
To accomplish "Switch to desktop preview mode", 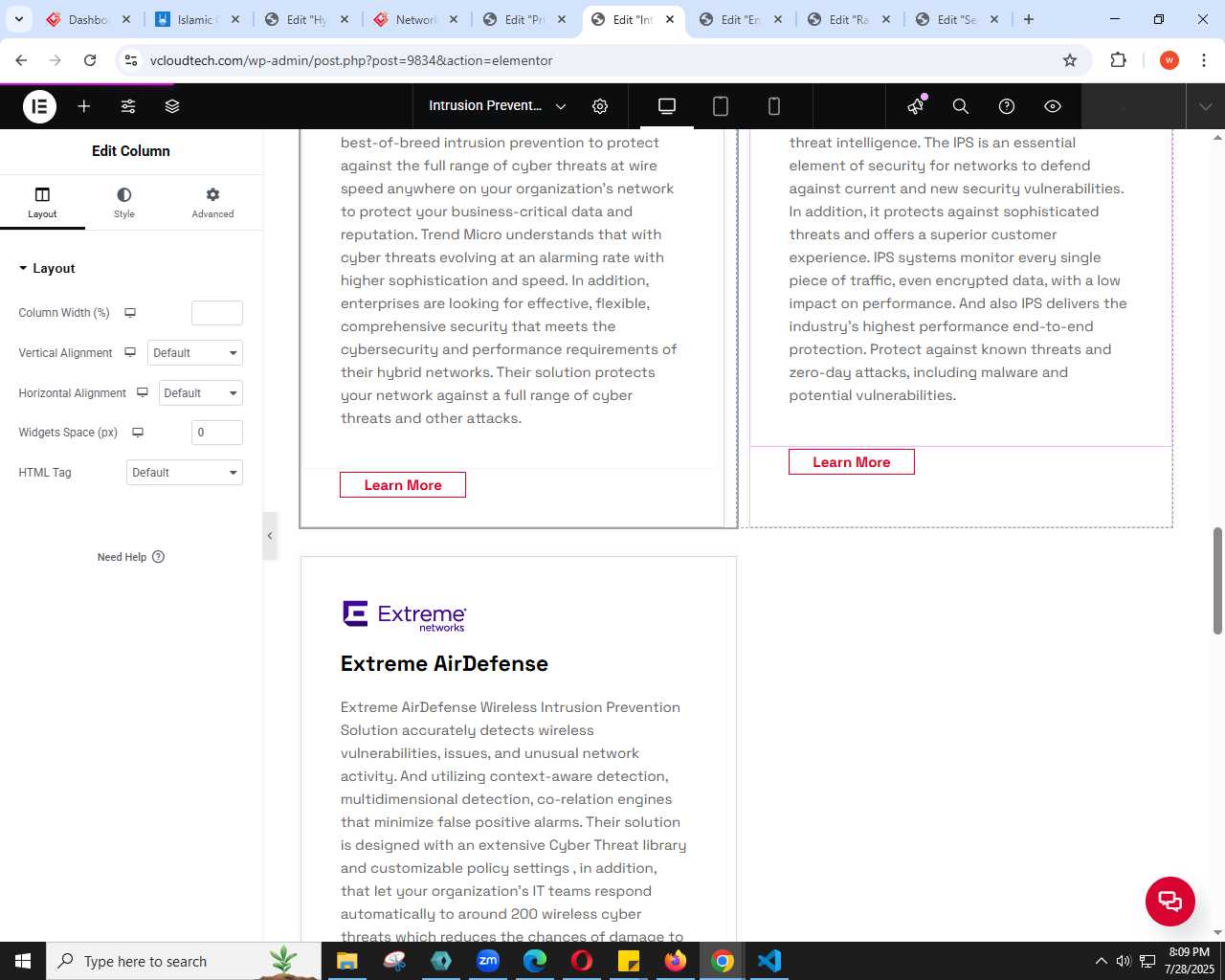I will pyautogui.click(x=667, y=106).
